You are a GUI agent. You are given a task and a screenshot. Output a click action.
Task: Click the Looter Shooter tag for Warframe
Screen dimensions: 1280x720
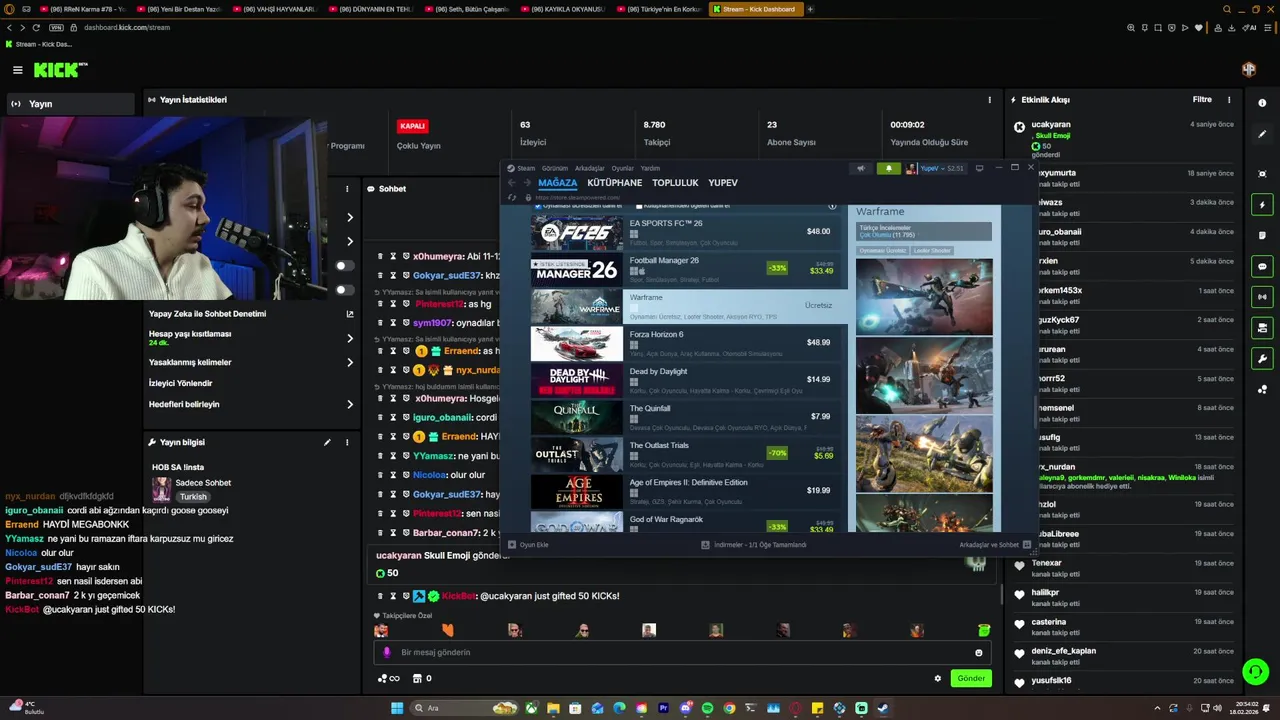(932, 250)
